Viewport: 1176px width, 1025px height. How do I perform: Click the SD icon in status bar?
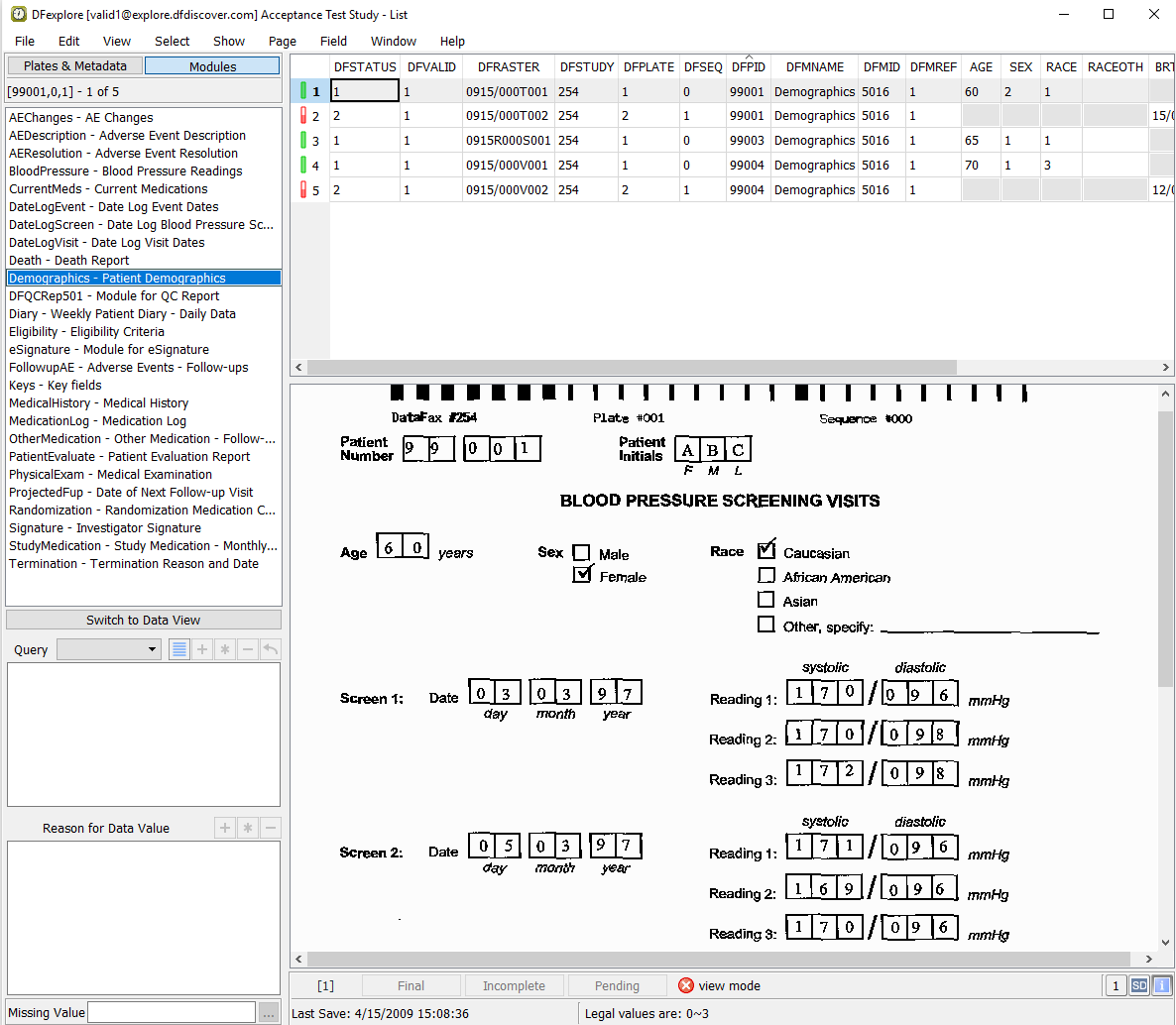click(x=1139, y=985)
